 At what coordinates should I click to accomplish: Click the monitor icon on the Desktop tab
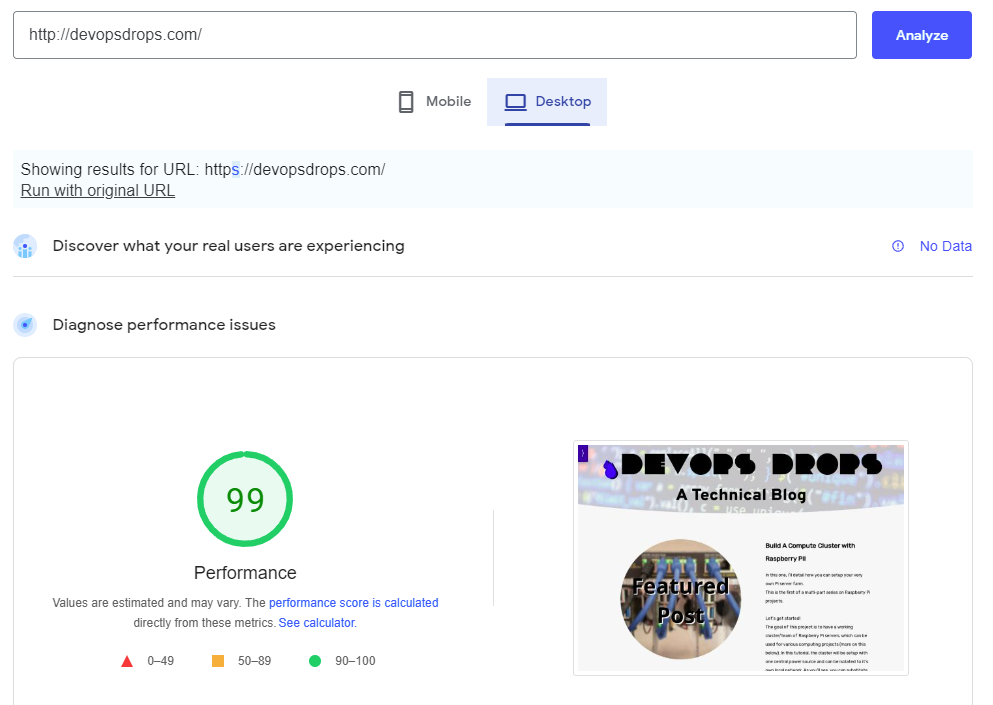516,101
